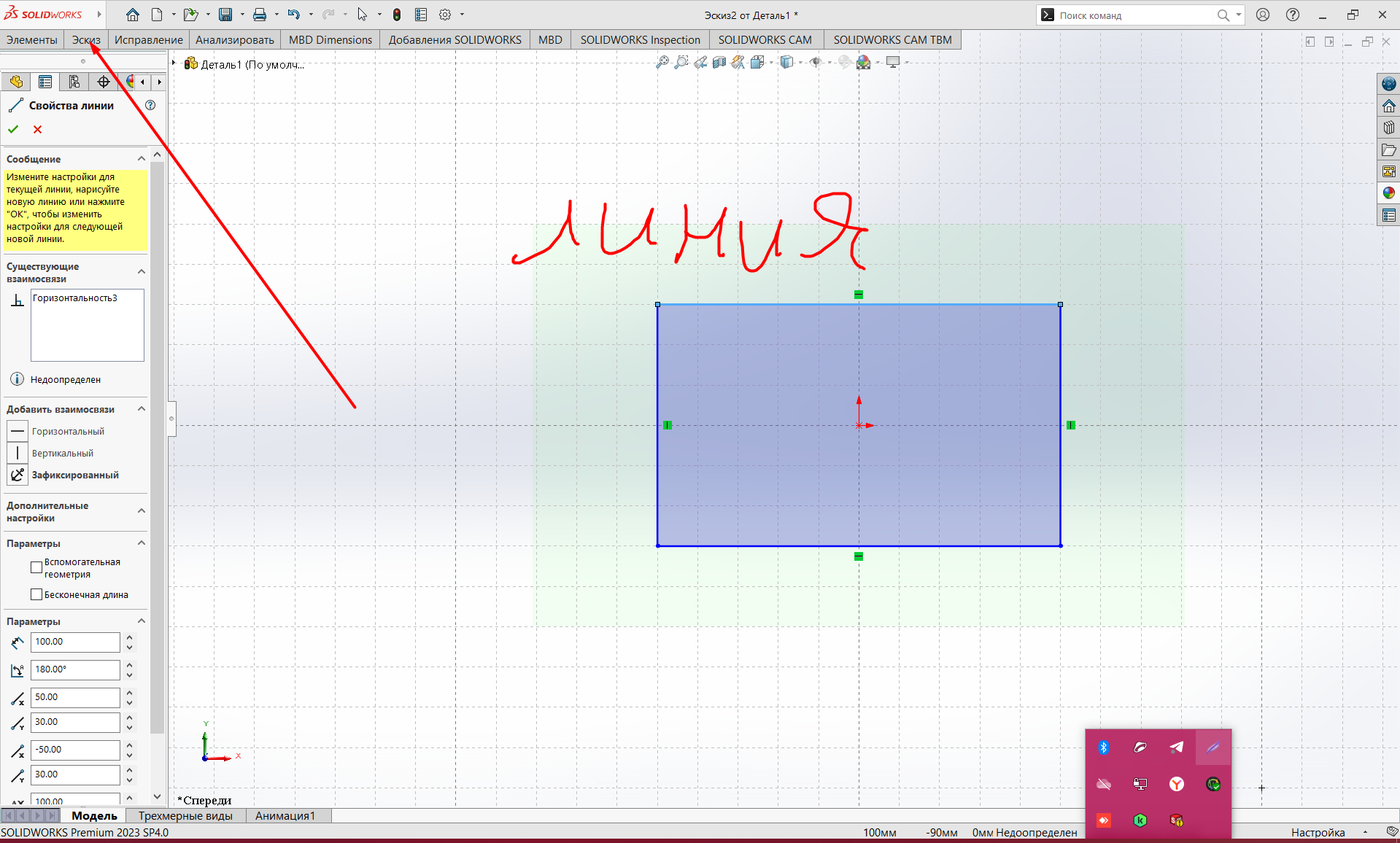
Task: Click the Rebuild traffic light icon
Action: 397,15
